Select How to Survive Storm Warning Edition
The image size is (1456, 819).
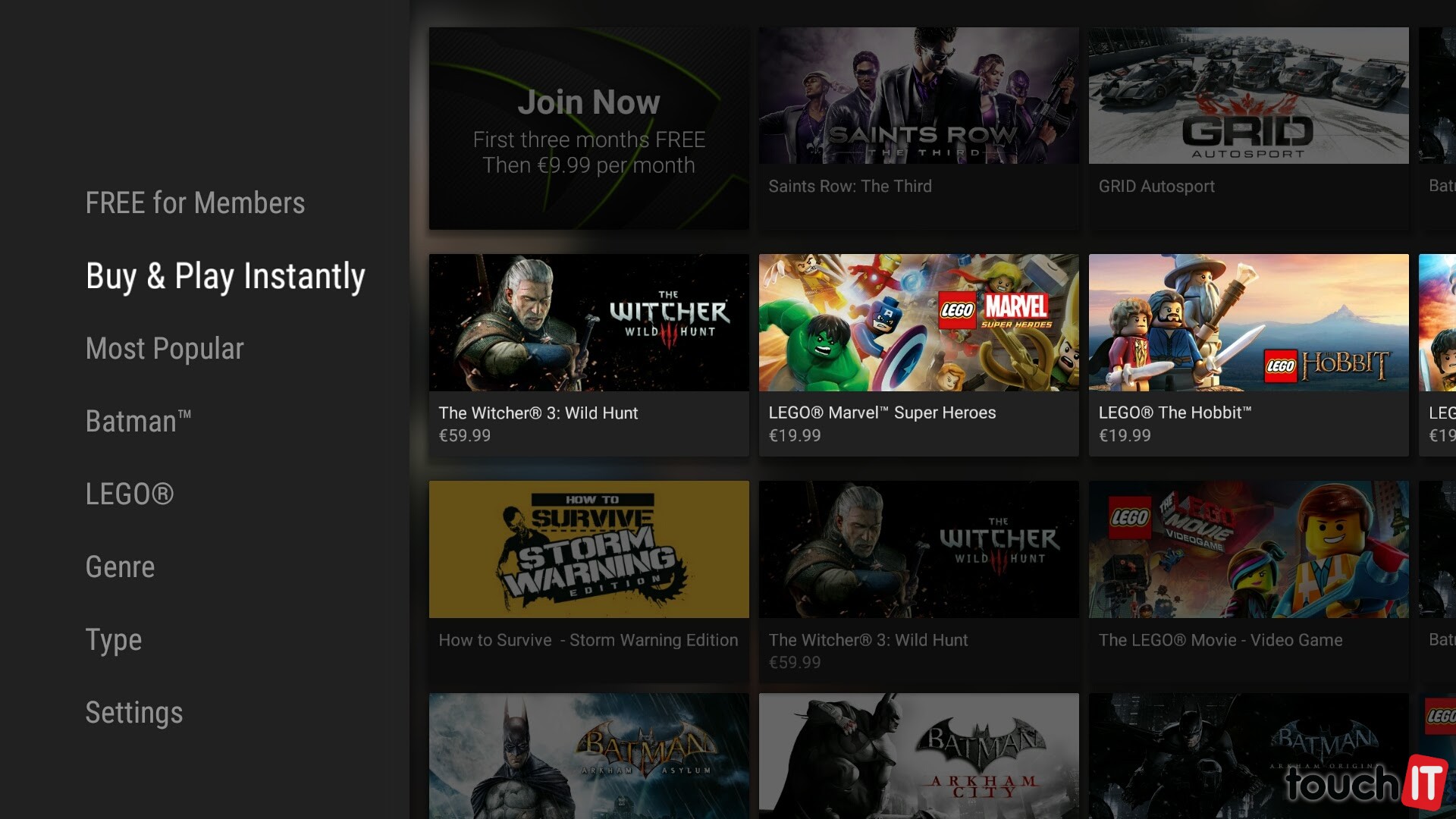click(588, 550)
